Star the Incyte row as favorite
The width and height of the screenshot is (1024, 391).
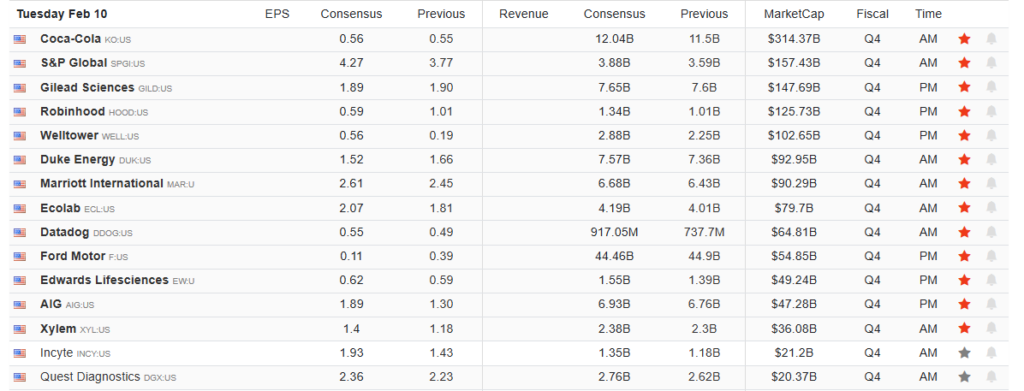tap(964, 353)
